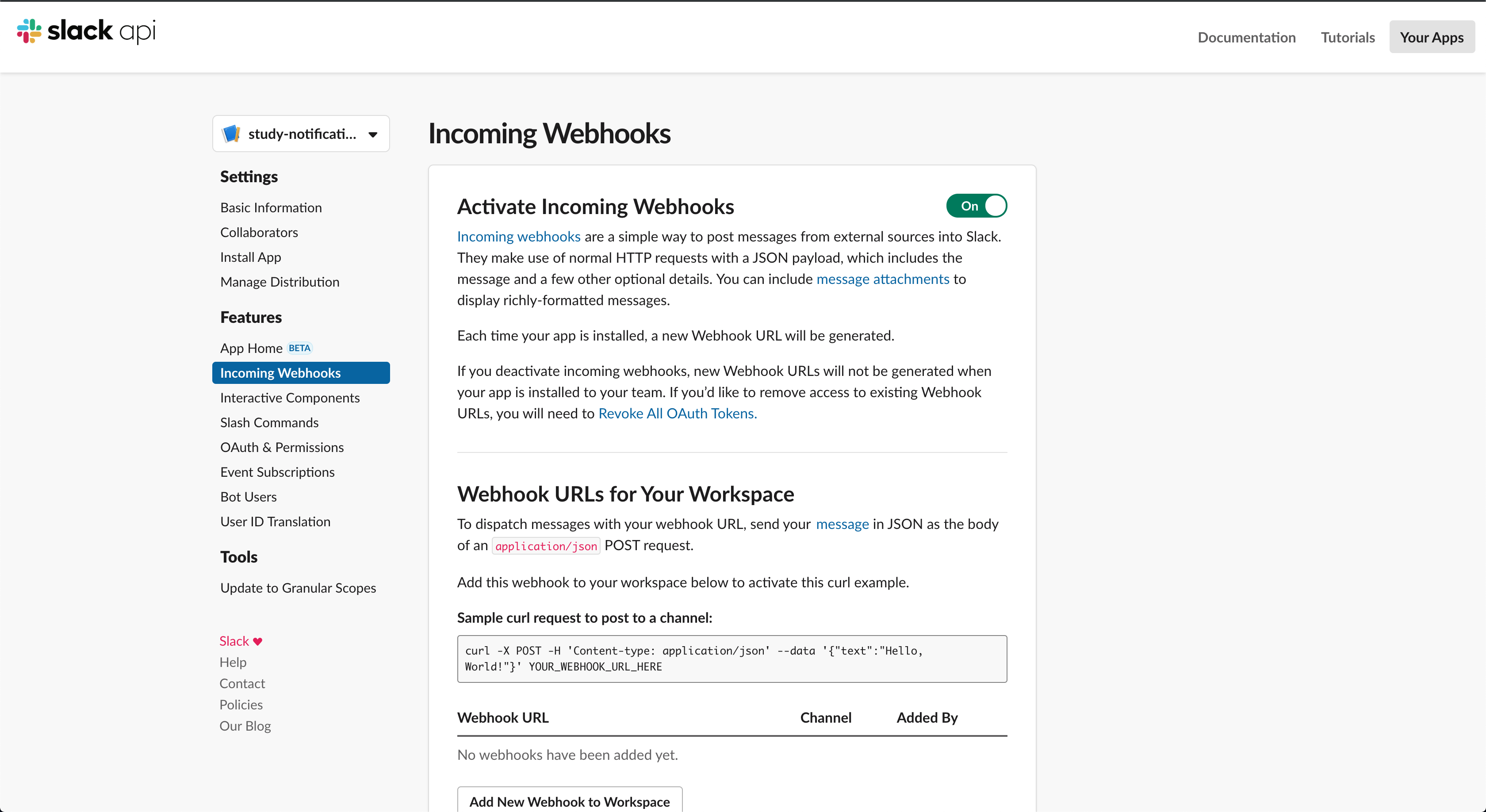Go to Install App
The height and width of the screenshot is (812, 1486).
[x=250, y=257]
